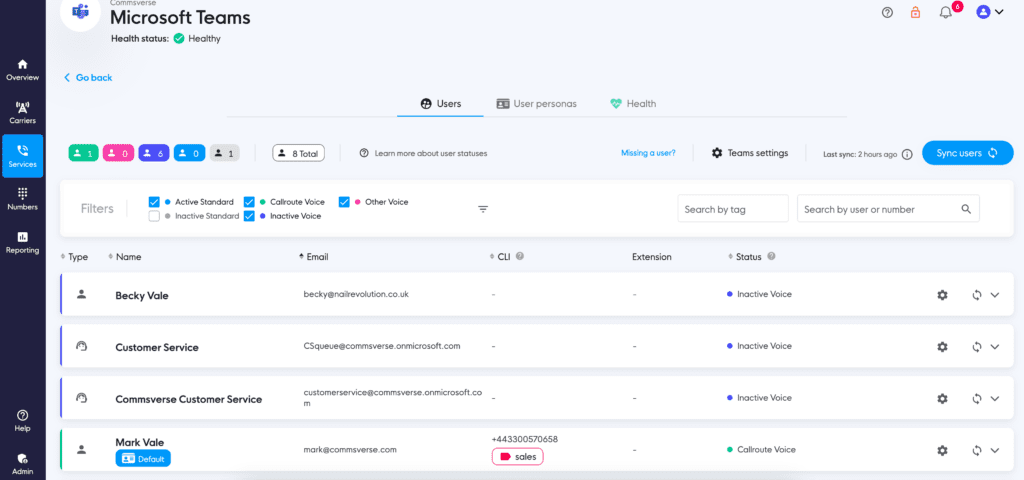Click the orange padlock icon in header
Image resolution: width=1024 pixels, height=480 pixels.
[916, 12]
